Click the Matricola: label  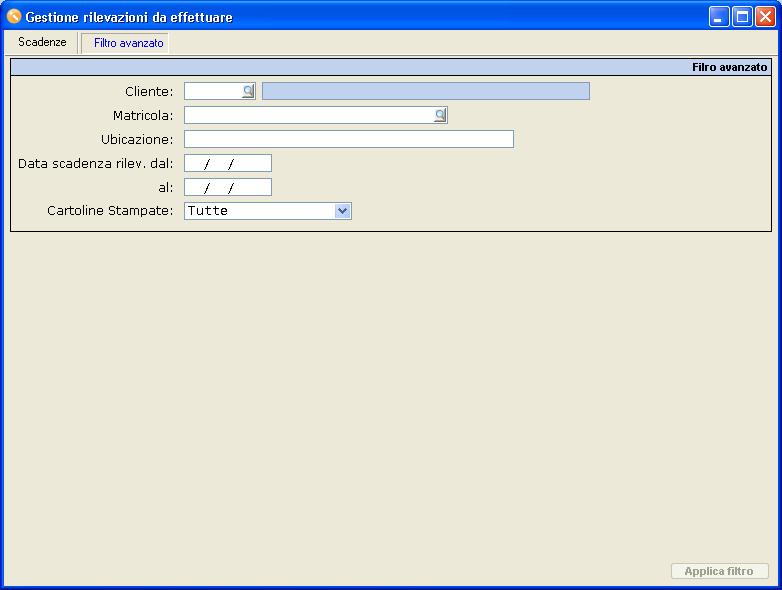click(143, 116)
